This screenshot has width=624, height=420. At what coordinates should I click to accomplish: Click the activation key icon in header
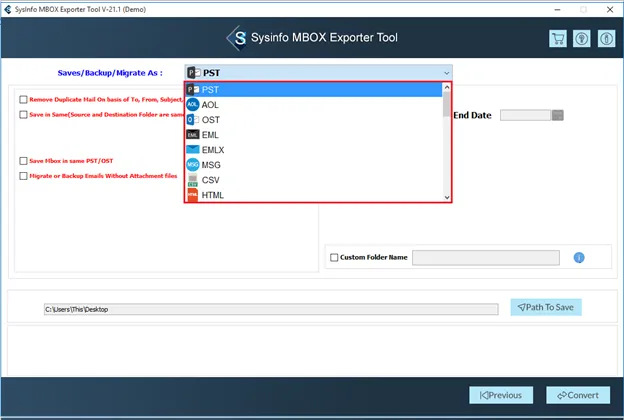click(581, 39)
